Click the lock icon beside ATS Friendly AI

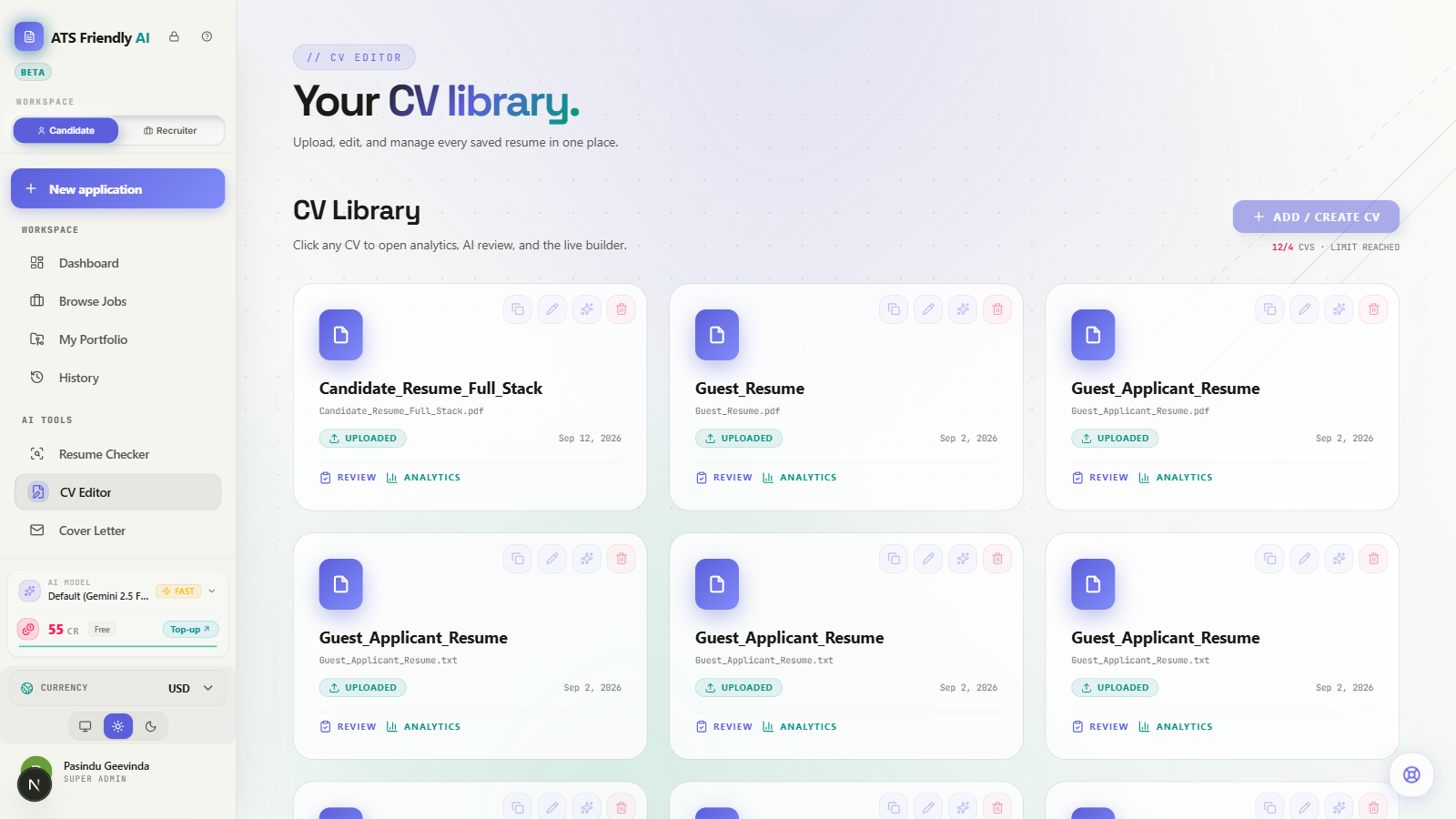[x=174, y=37]
